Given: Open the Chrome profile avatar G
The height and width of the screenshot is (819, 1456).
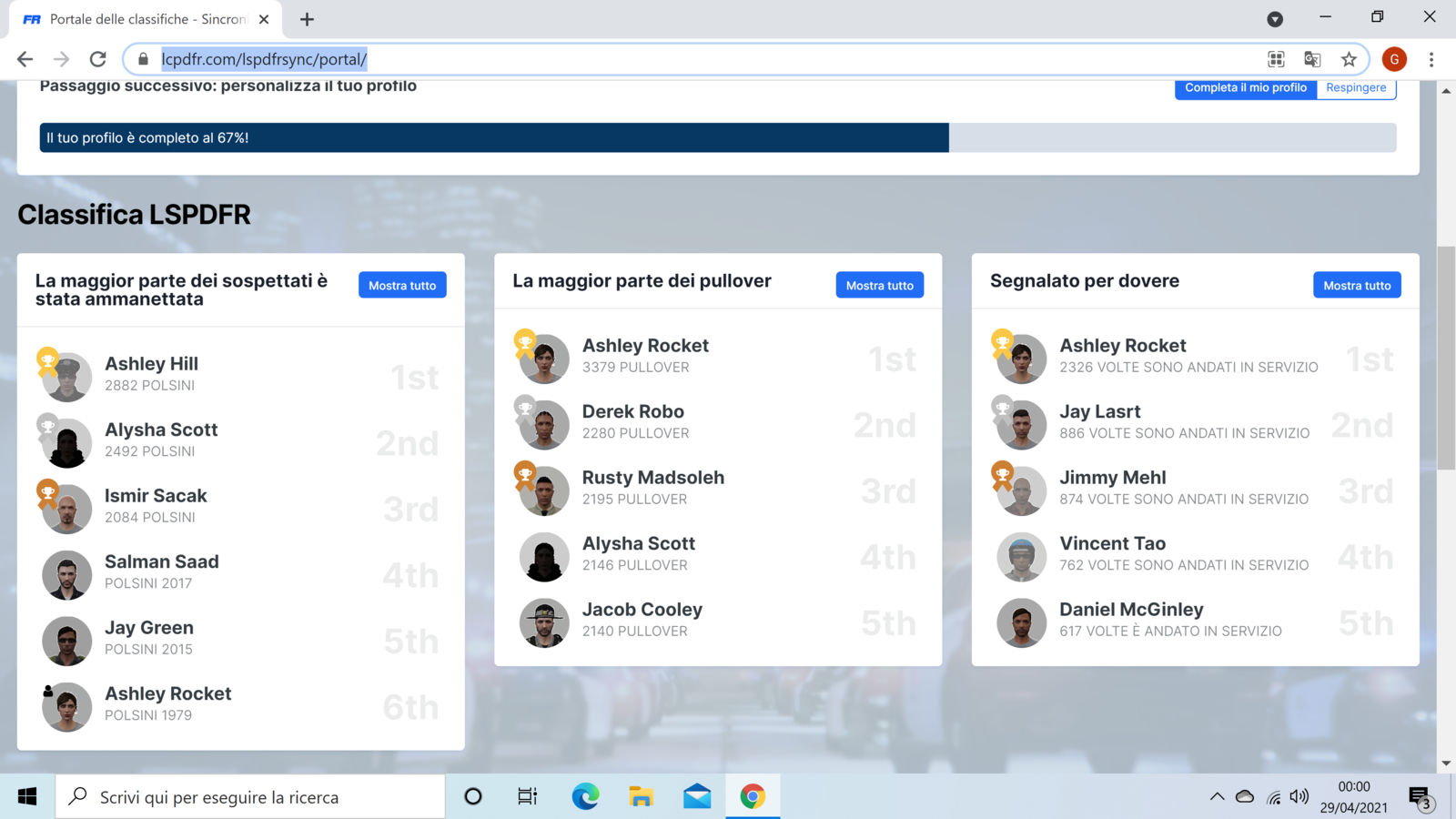Looking at the screenshot, I should coord(1394,59).
